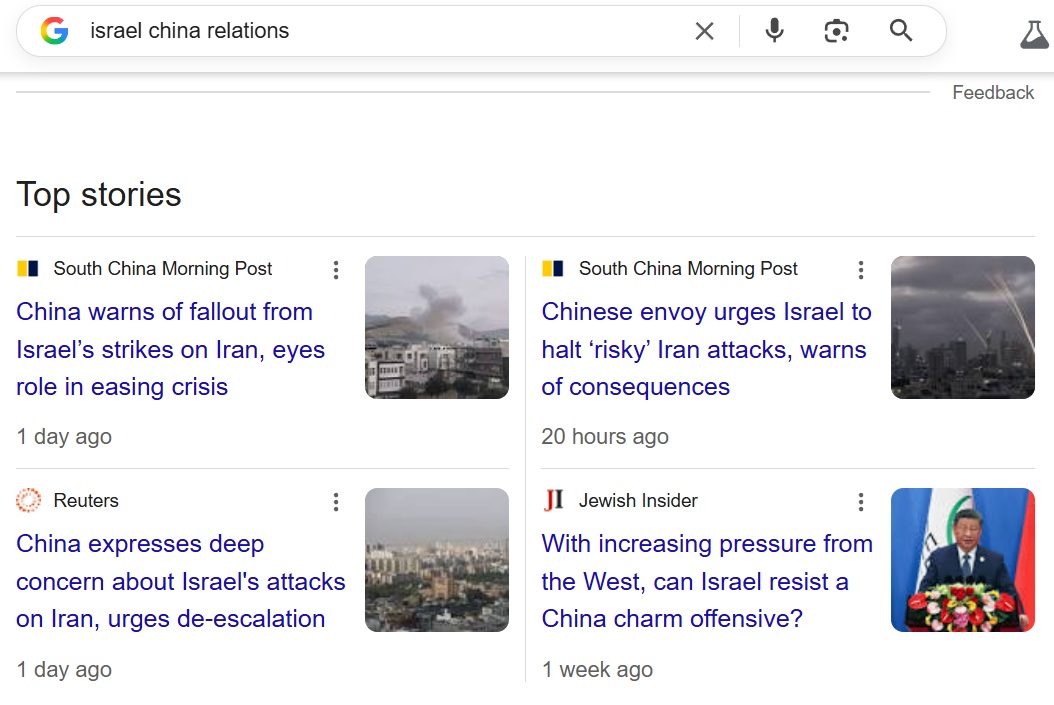Click '1 week ago' timestamp

tap(597, 670)
